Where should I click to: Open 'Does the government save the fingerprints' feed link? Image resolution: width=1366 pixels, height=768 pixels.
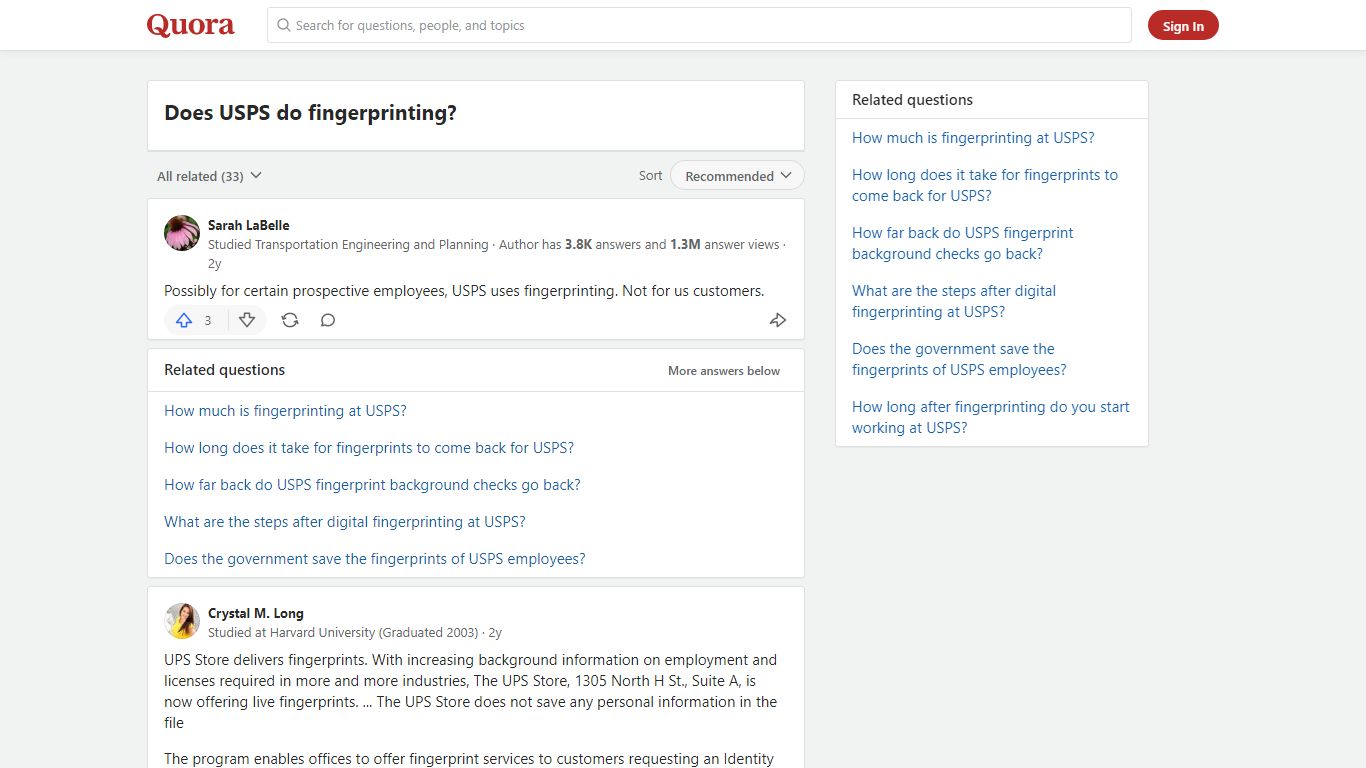pos(375,559)
